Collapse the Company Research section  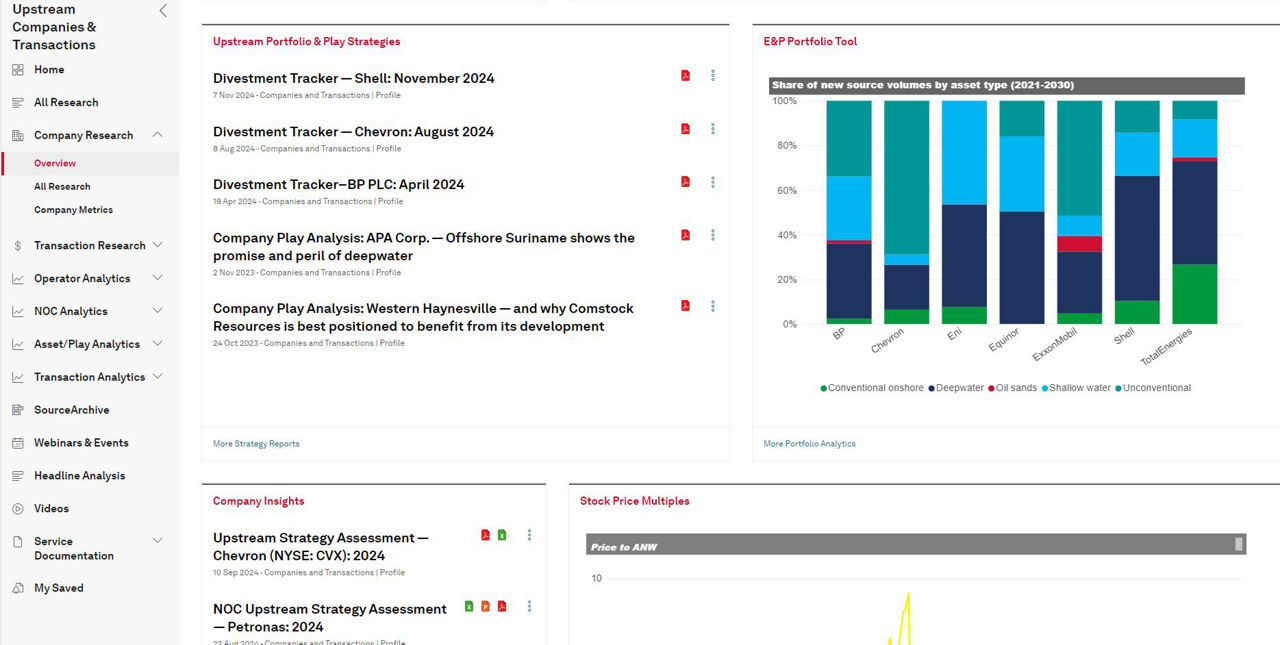(x=157, y=135)
